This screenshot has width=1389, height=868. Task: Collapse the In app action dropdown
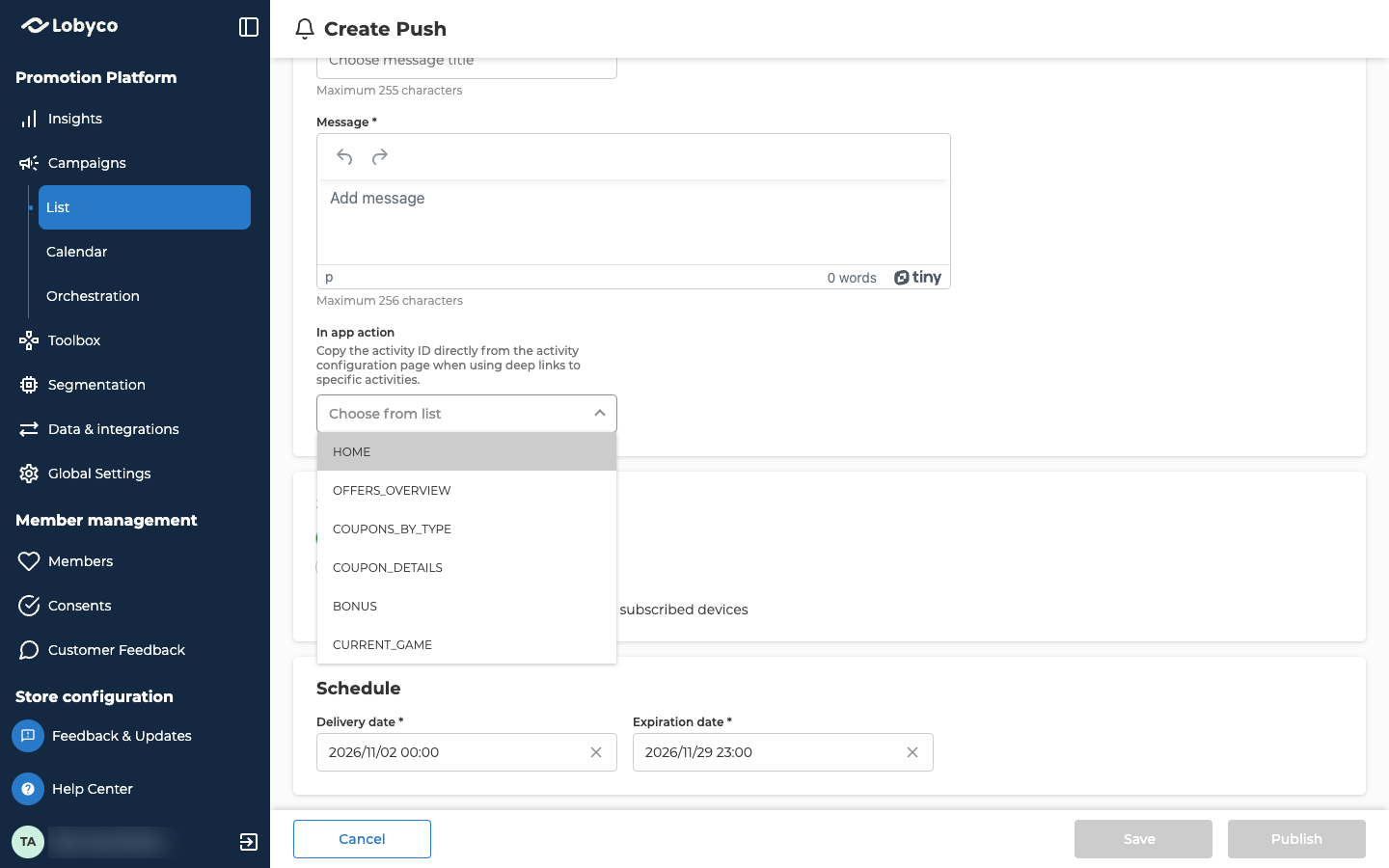[600, 414]
